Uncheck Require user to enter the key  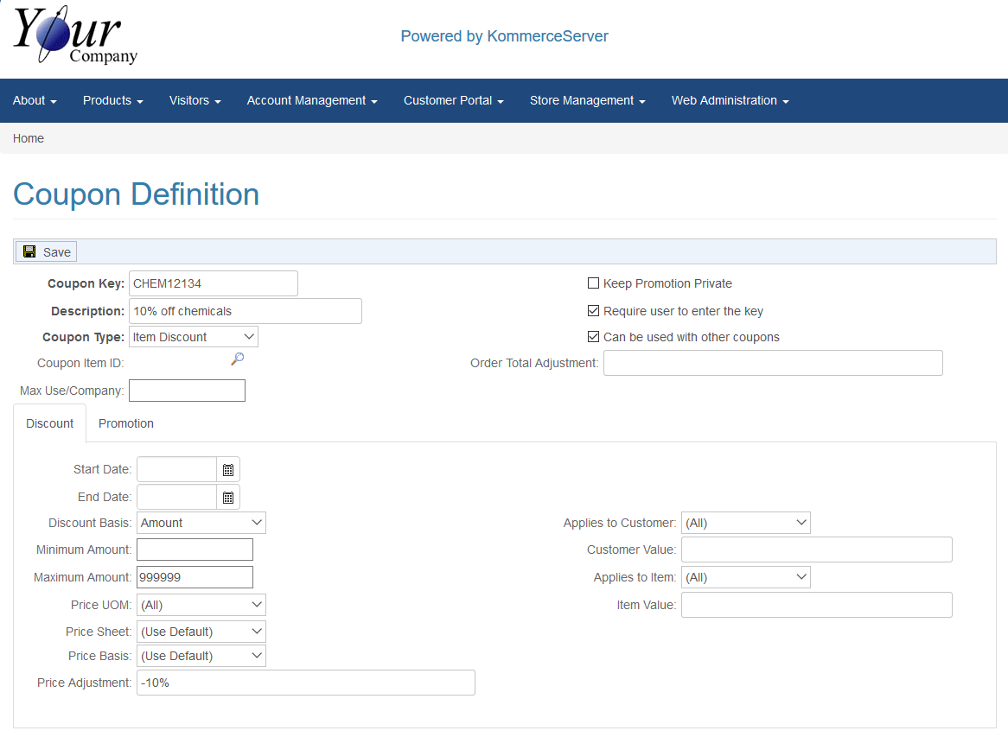[593, 311]
